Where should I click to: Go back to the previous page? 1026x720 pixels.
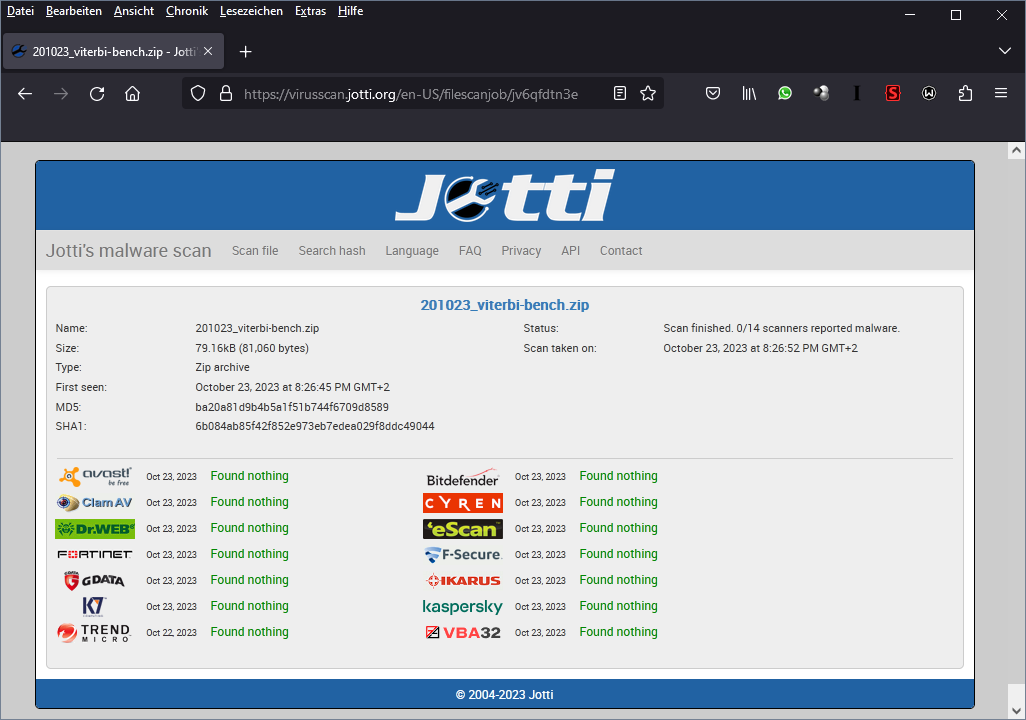pos(25,94)
